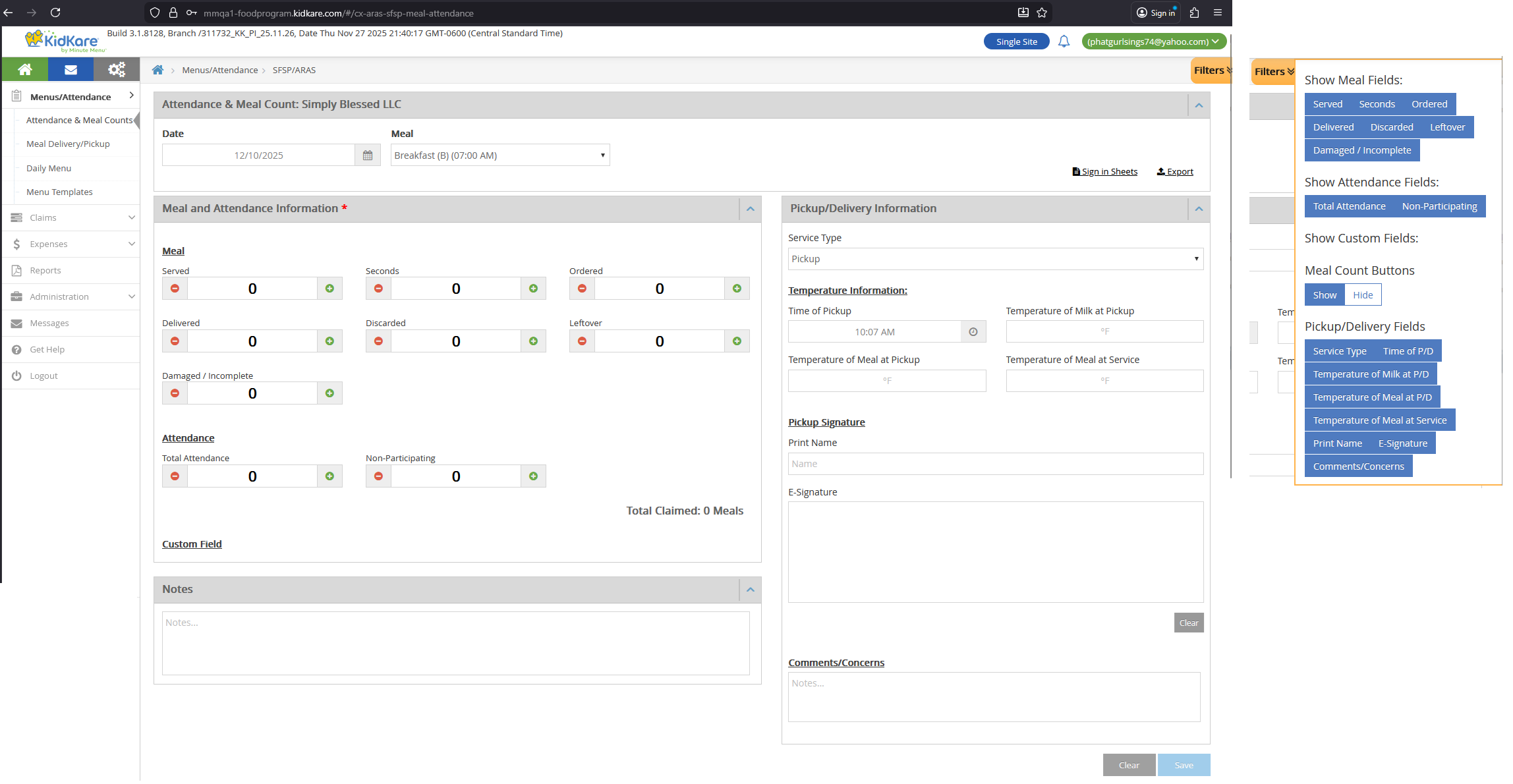1513x784 pixels.
Task: Click the clock icon for Time of Pickup
Action: [x=973, y=332]
